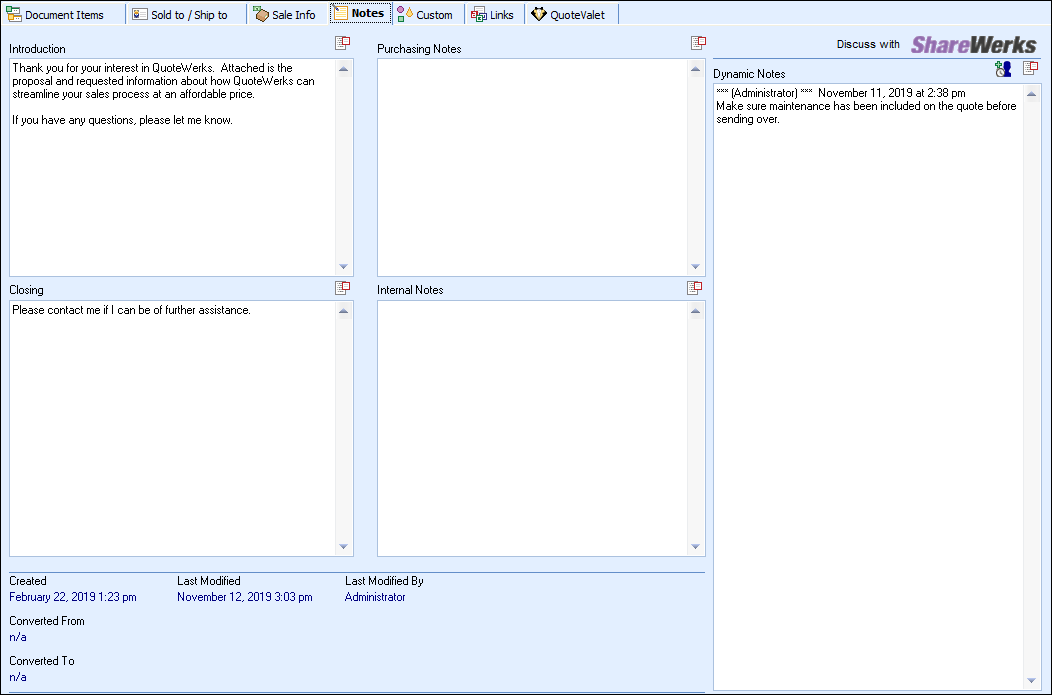This screenshot has width=1052, height=695.
Task: Go to the Sale Info tab
Action: tap(285, 15)
